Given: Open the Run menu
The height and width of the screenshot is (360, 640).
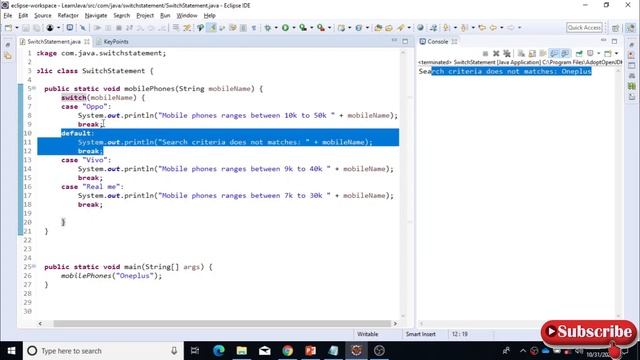Looking at the screenshot, I should click(x=165, y=16).
